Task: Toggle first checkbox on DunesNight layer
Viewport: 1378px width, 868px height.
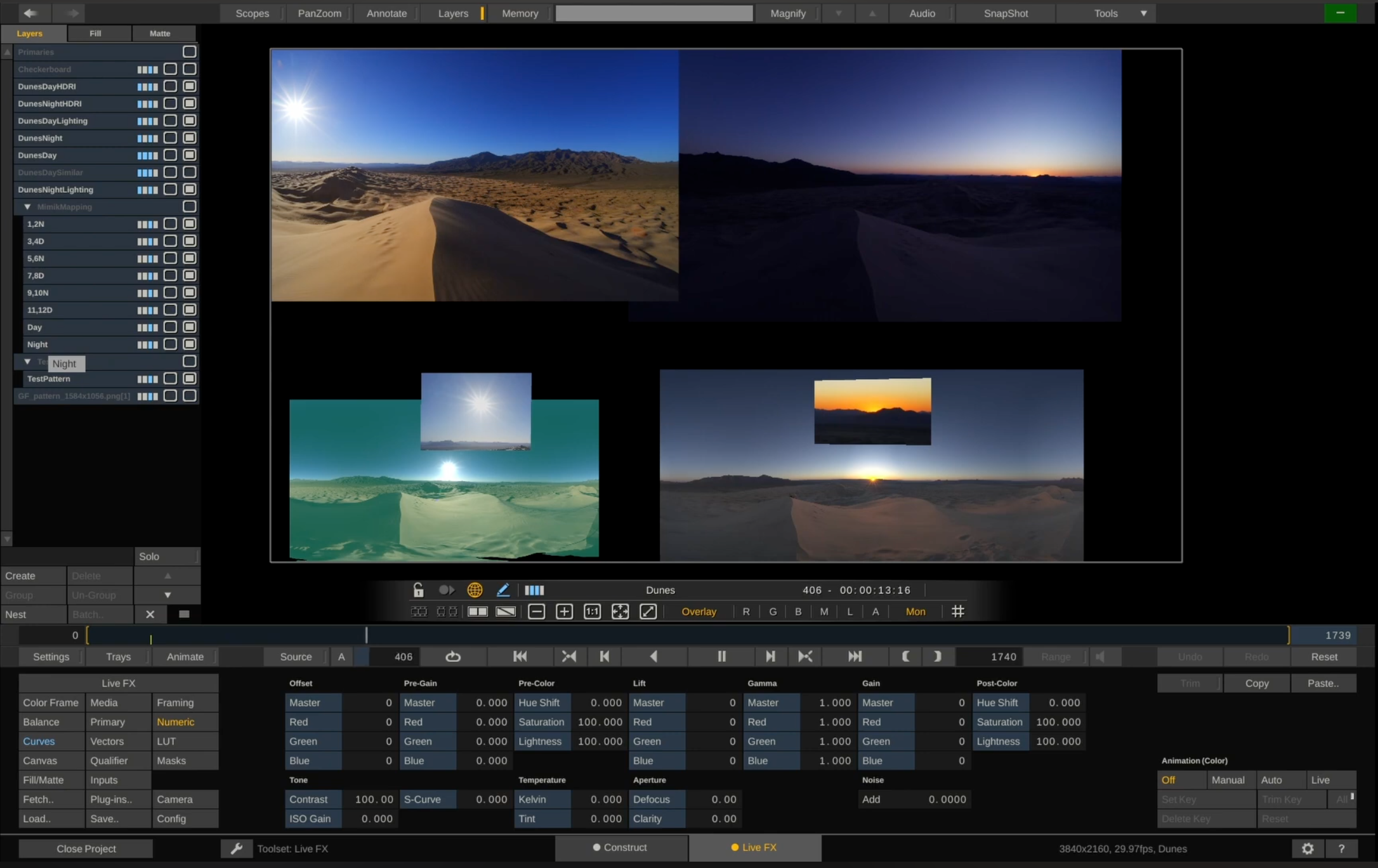Action: click(x=170, y=138)
